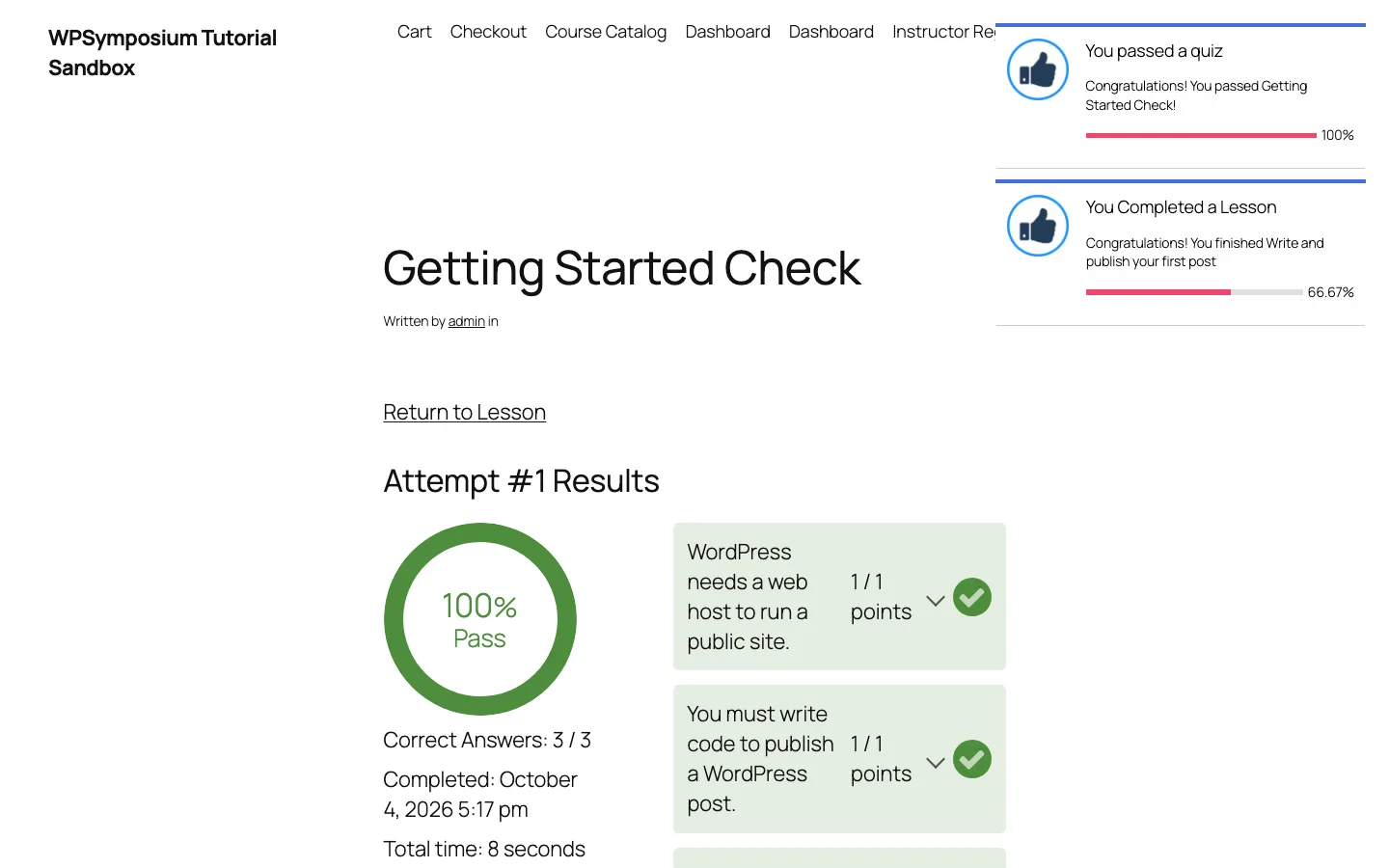
Task: Click 'You passed a quiz' notification title
Action: [x=1154, y=51]
